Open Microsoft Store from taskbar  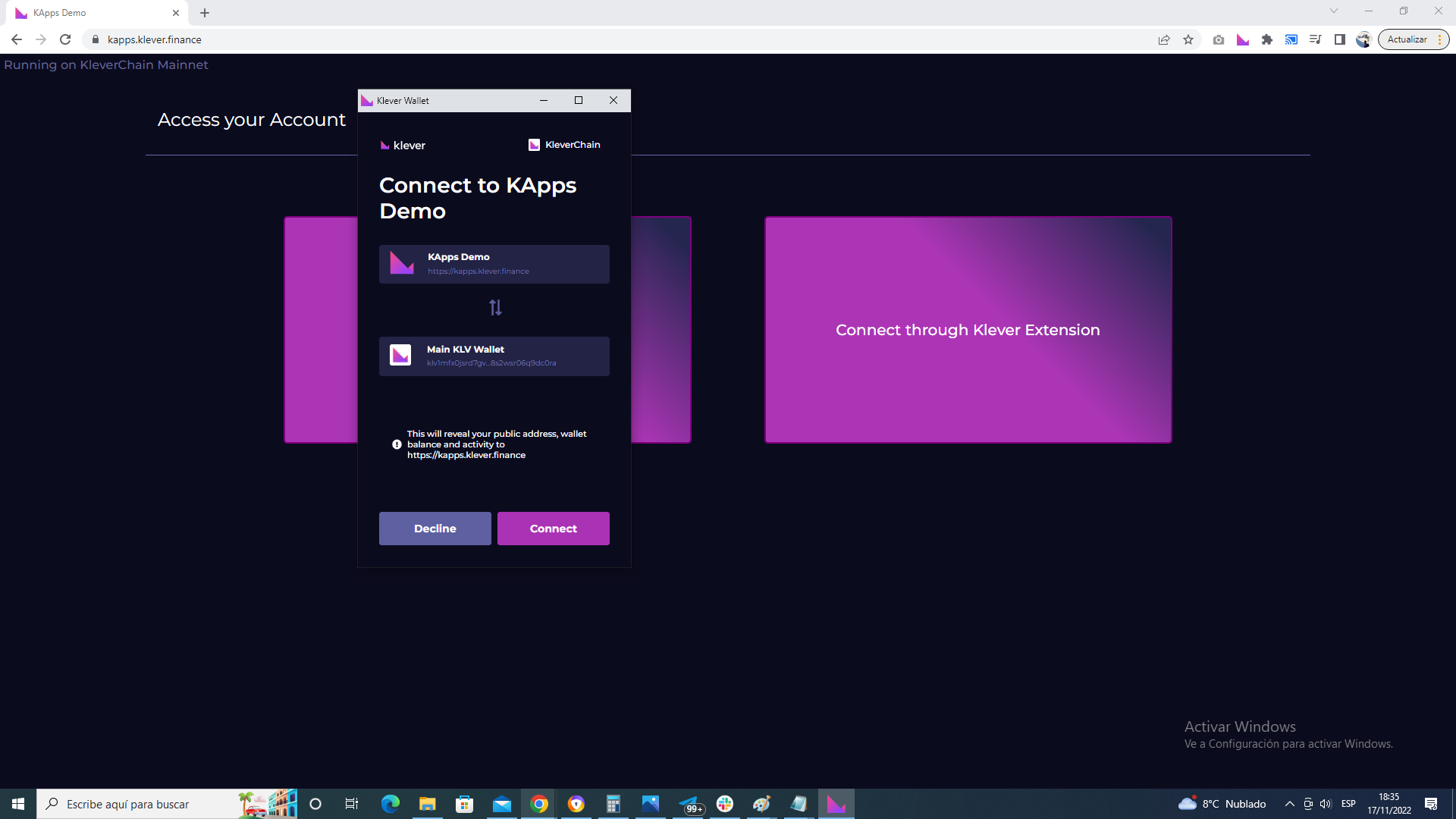464,804
